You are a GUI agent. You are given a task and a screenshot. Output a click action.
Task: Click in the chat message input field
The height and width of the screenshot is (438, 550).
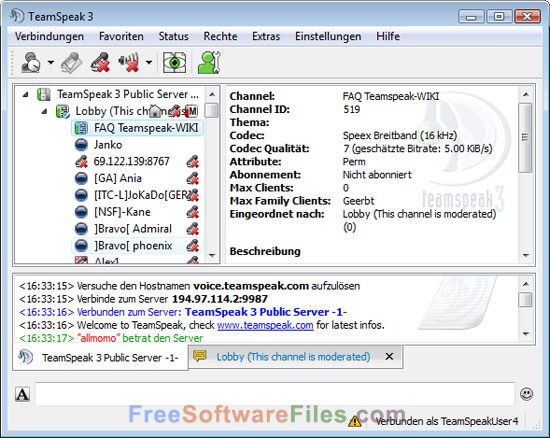tap(275, 394)
